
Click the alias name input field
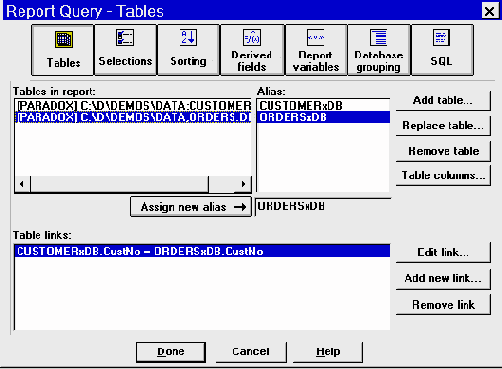coord(323,207)
